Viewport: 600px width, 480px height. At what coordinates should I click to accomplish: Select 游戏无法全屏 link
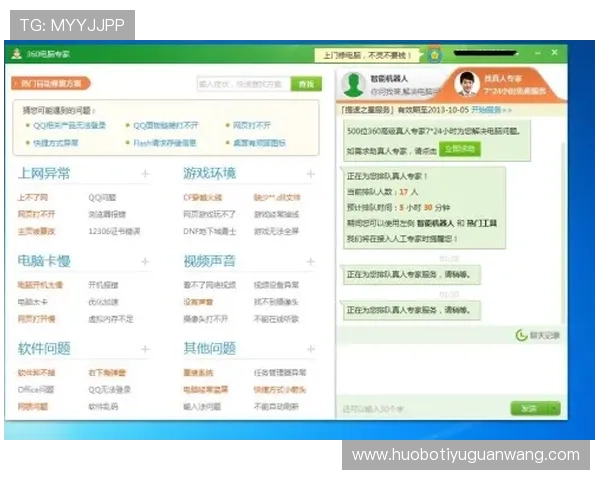(276, 231)
